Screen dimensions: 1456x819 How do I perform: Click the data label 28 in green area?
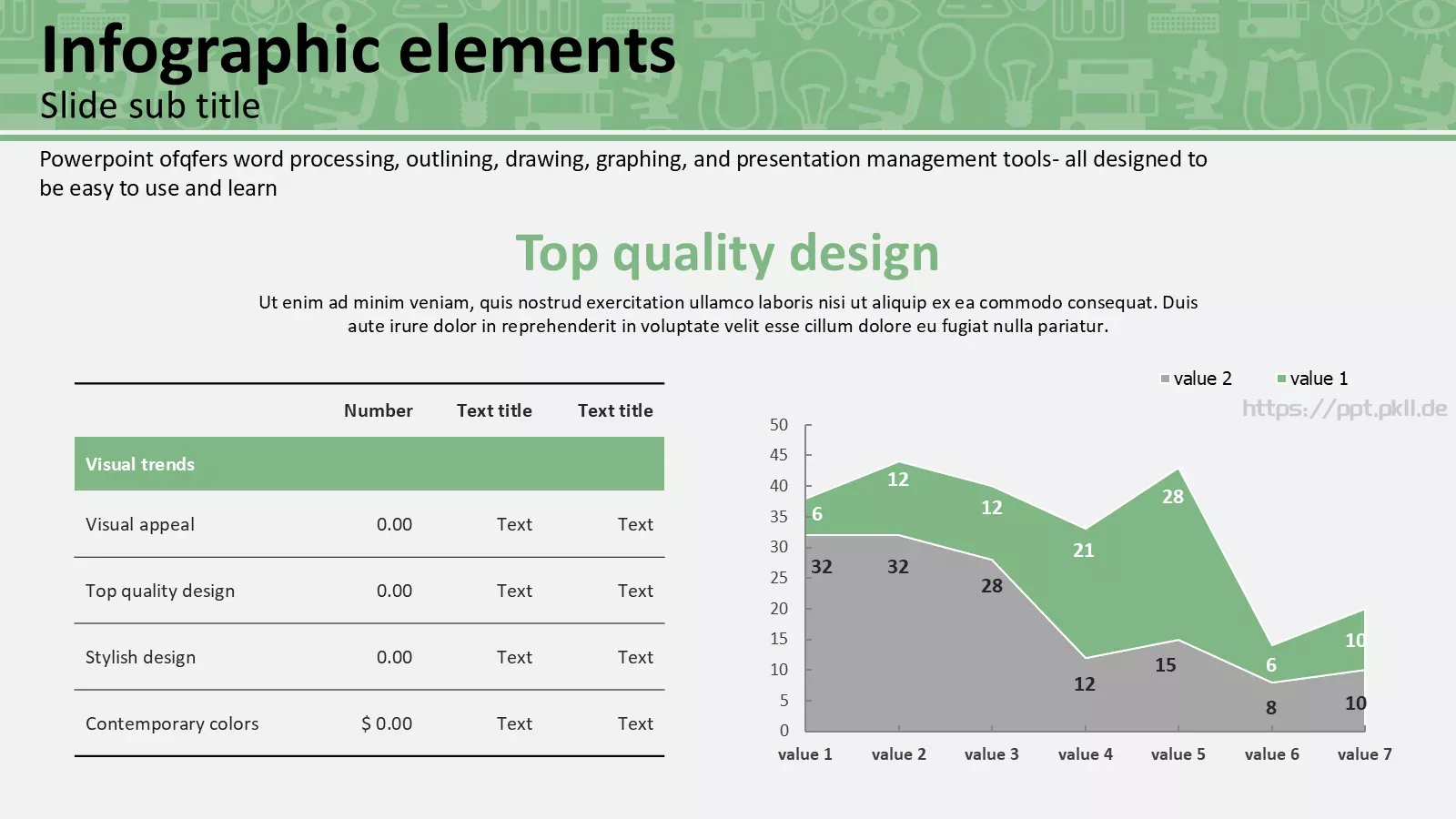click(x=1173, y=497)
